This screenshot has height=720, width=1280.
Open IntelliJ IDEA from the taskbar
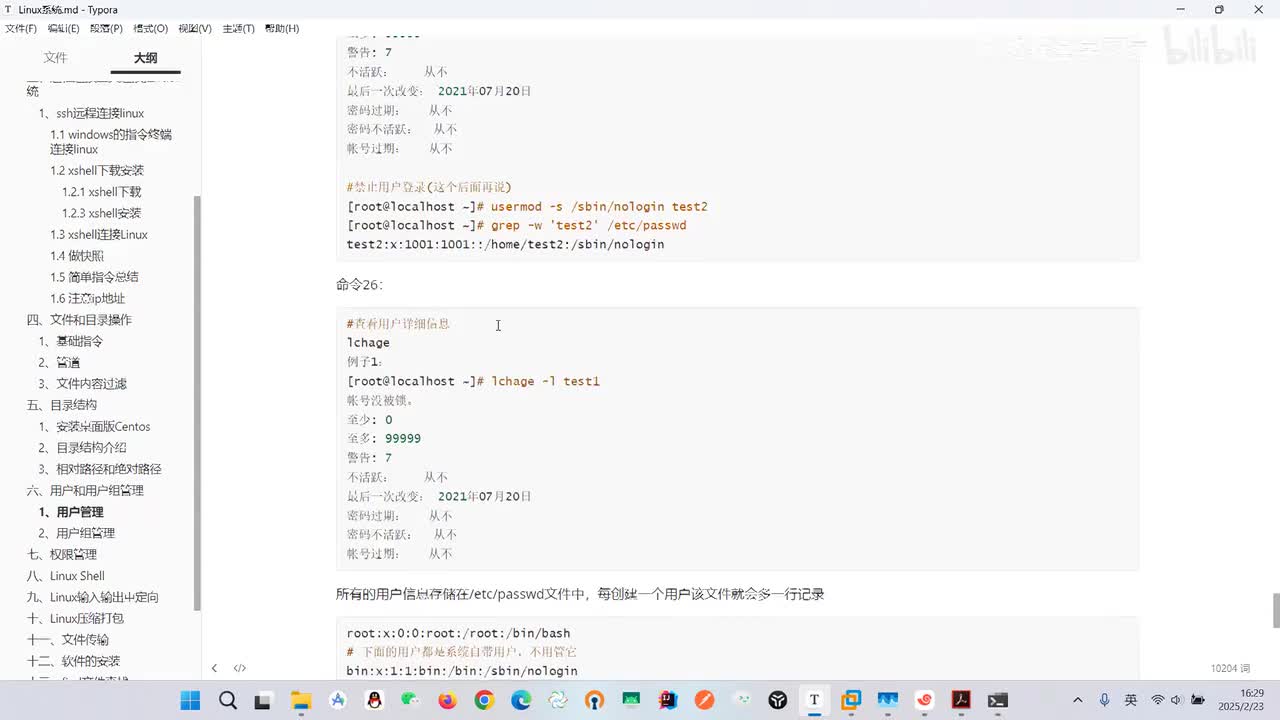point(667,700)
